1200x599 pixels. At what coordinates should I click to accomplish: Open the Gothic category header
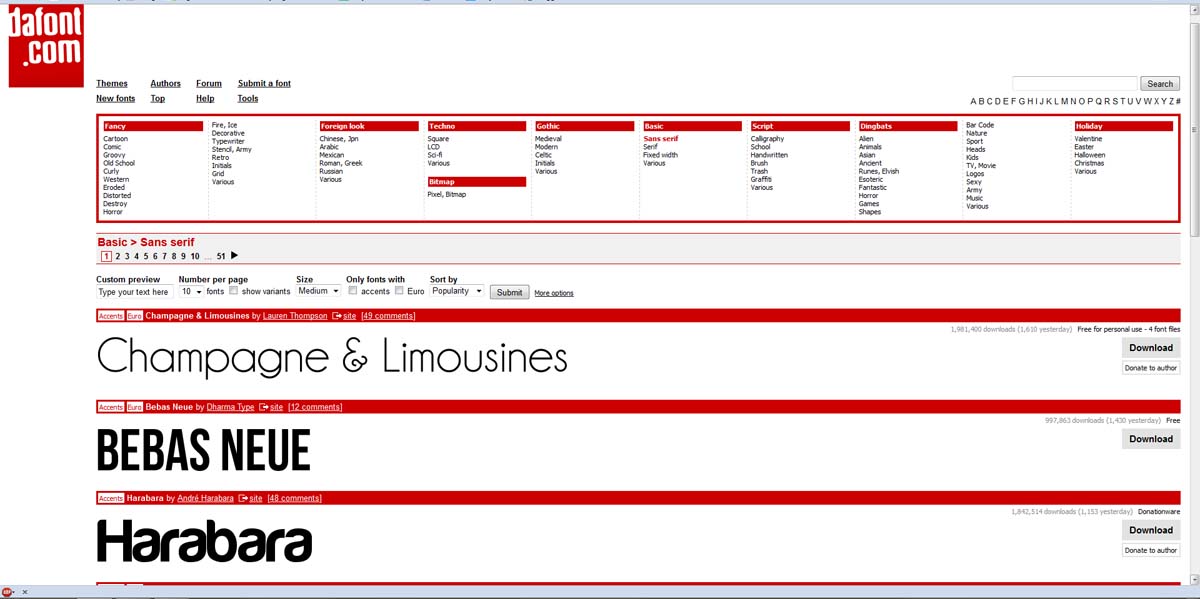click(x=585, y=126)
